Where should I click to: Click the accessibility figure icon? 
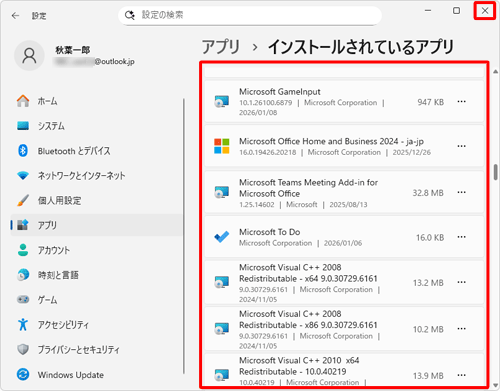[x=23, y=324]
